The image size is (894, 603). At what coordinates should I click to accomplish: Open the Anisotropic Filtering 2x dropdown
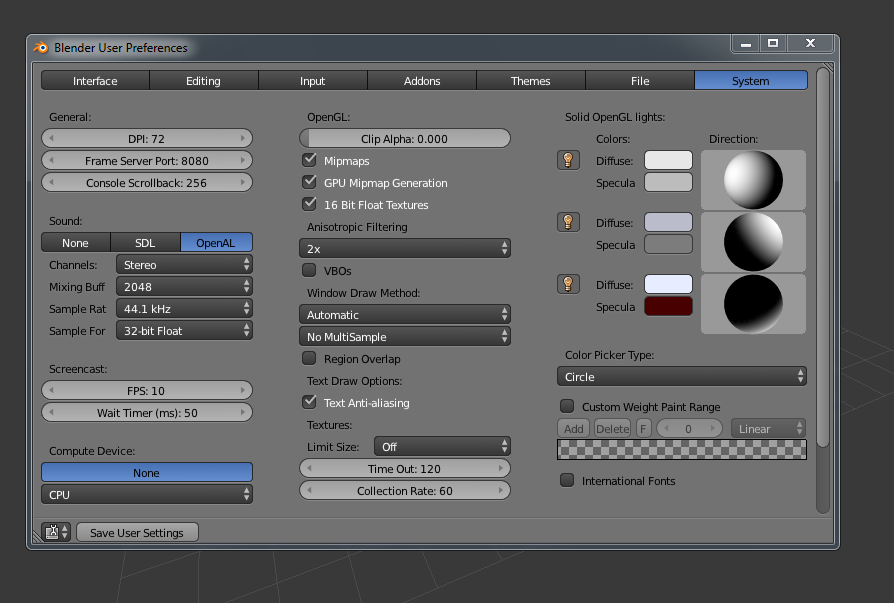tap(405, 249)
